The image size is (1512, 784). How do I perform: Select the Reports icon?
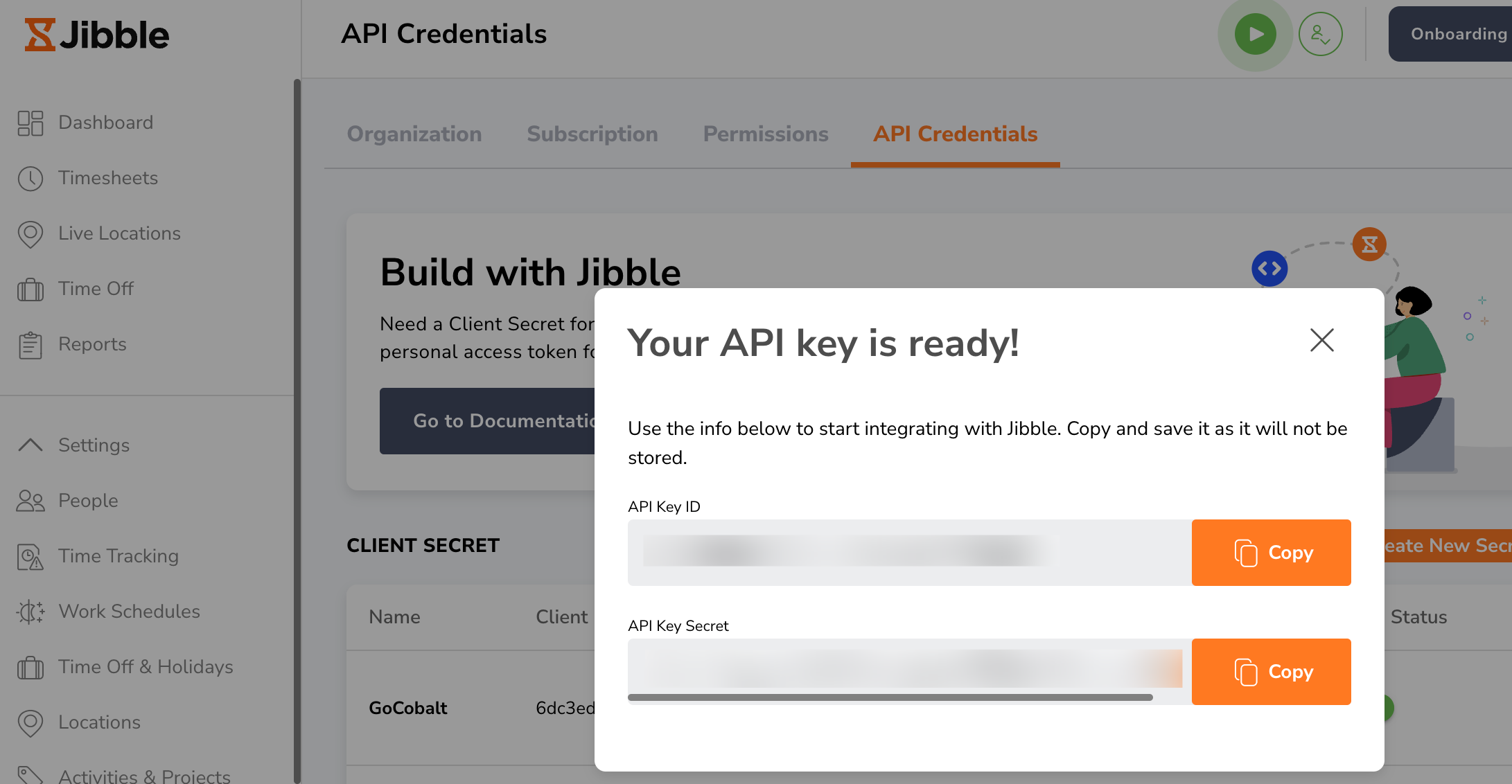pos(30,344)
